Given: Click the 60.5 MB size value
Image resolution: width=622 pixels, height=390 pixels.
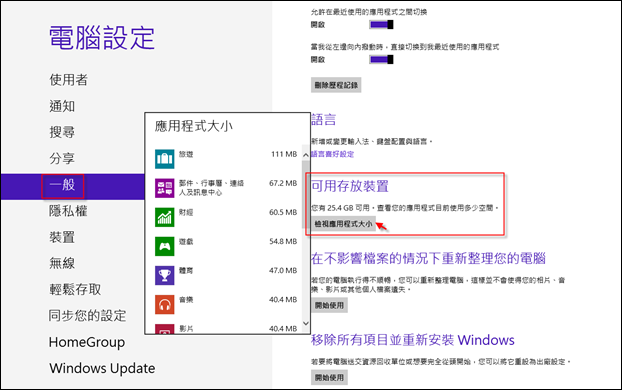Looking at the screenshot, I should click(283, 212).
